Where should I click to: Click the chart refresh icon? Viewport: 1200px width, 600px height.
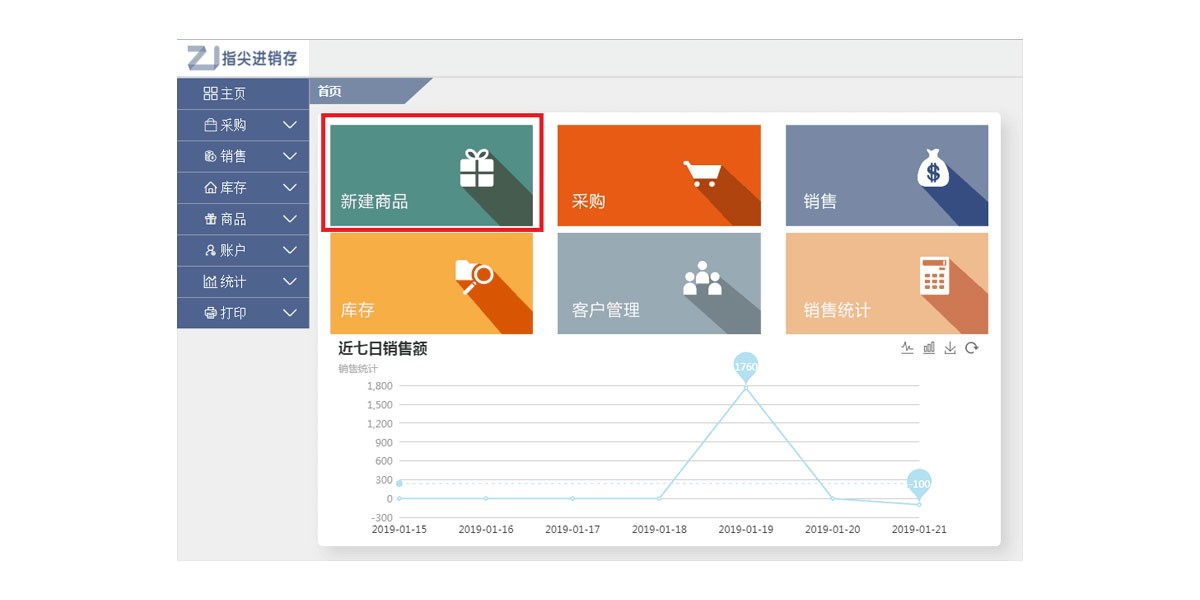pyautogui.click(x=971, y=348)
